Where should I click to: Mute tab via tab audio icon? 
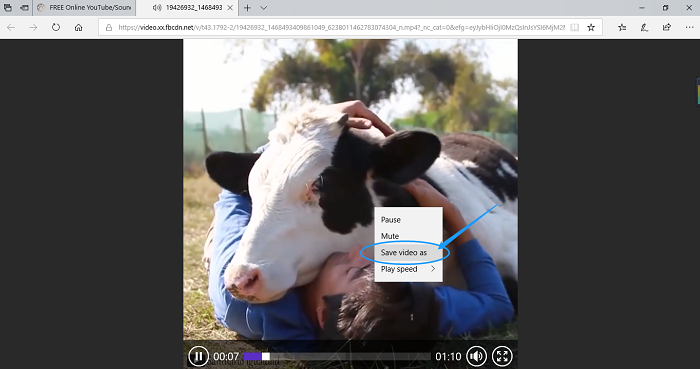click(157, 8)
